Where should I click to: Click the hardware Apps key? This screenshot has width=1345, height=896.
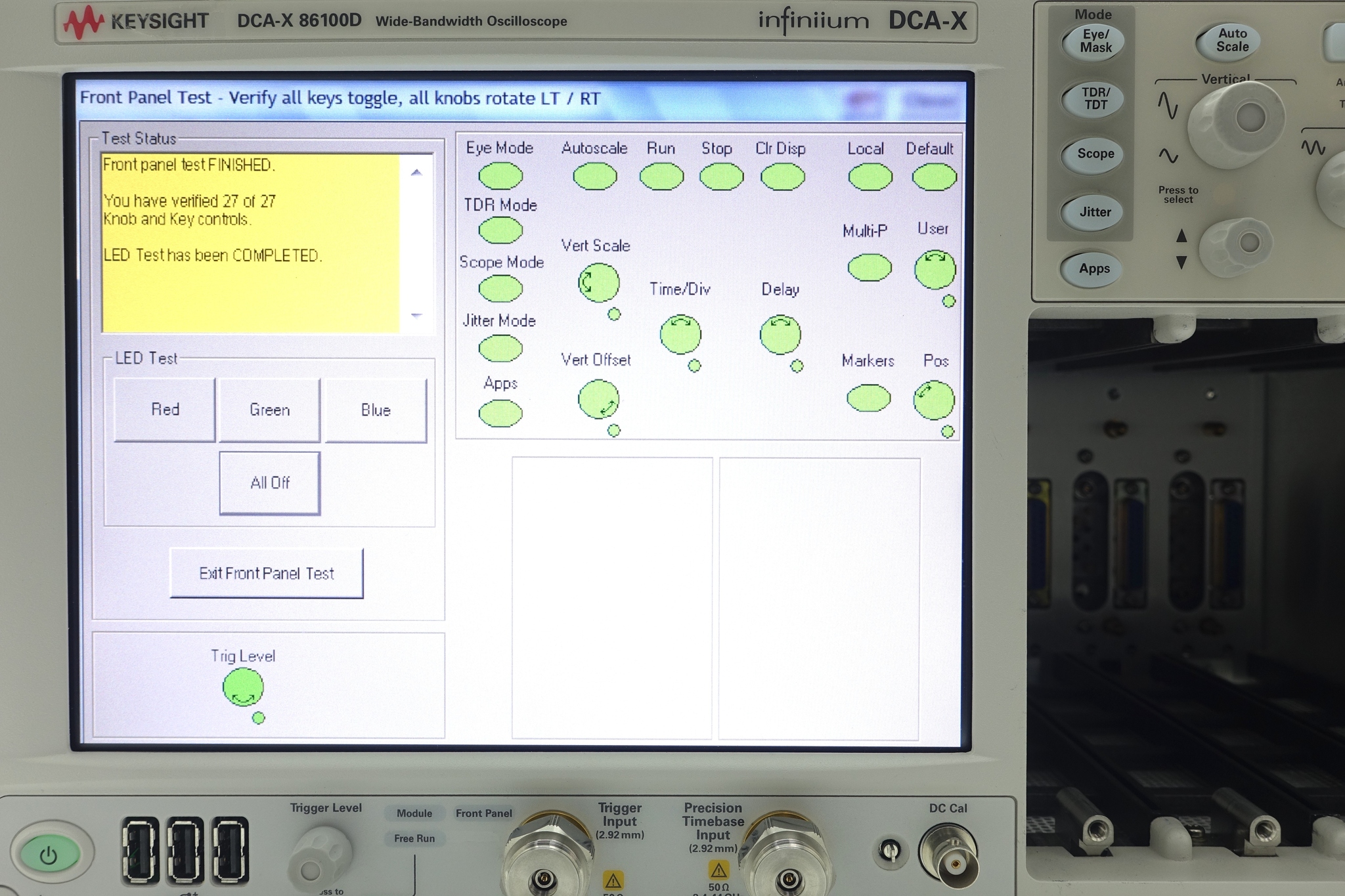(1093, 269)
